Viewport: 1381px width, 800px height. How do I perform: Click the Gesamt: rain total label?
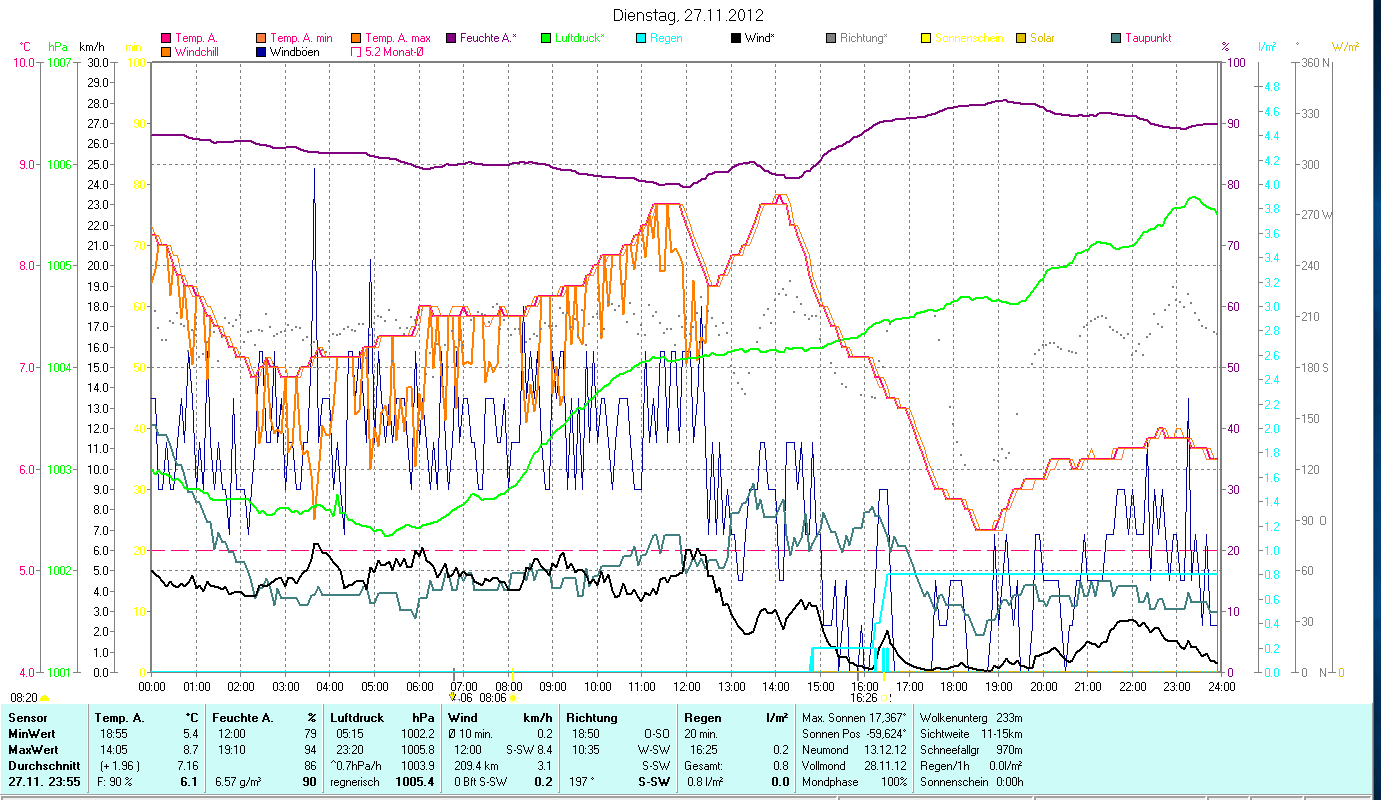pyautogui.click(x=704, y=766)
